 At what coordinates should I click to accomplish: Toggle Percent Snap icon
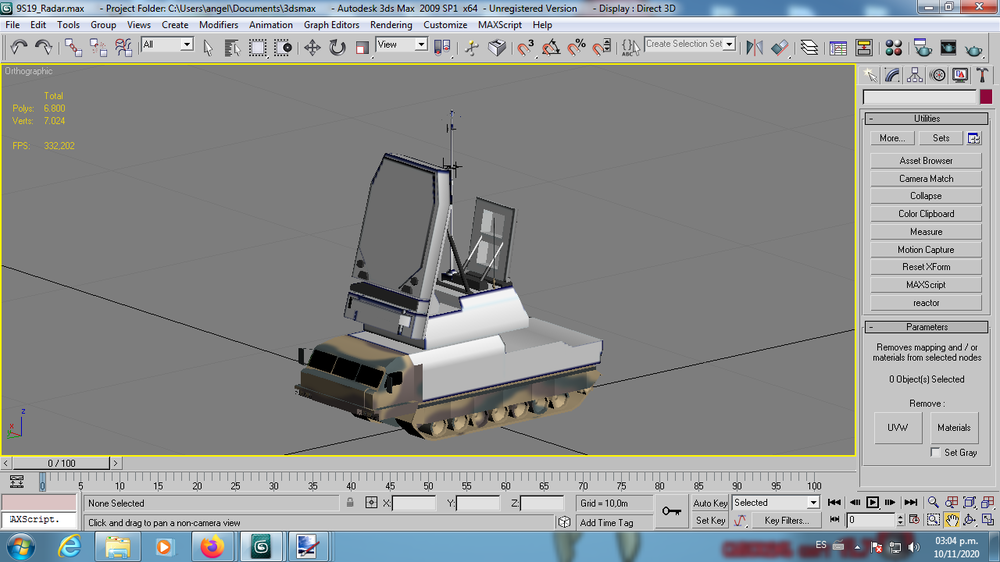(577, 48)
